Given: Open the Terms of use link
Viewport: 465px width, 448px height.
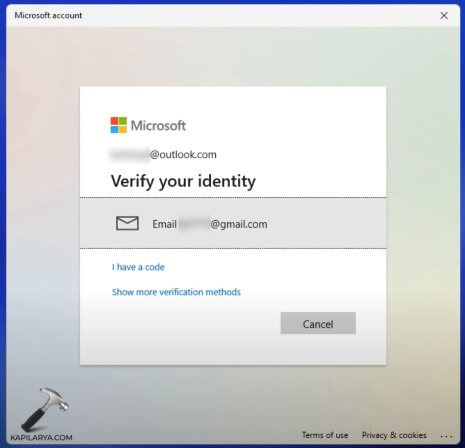Looking at the screenshot, I should click(x=325, y=435).
